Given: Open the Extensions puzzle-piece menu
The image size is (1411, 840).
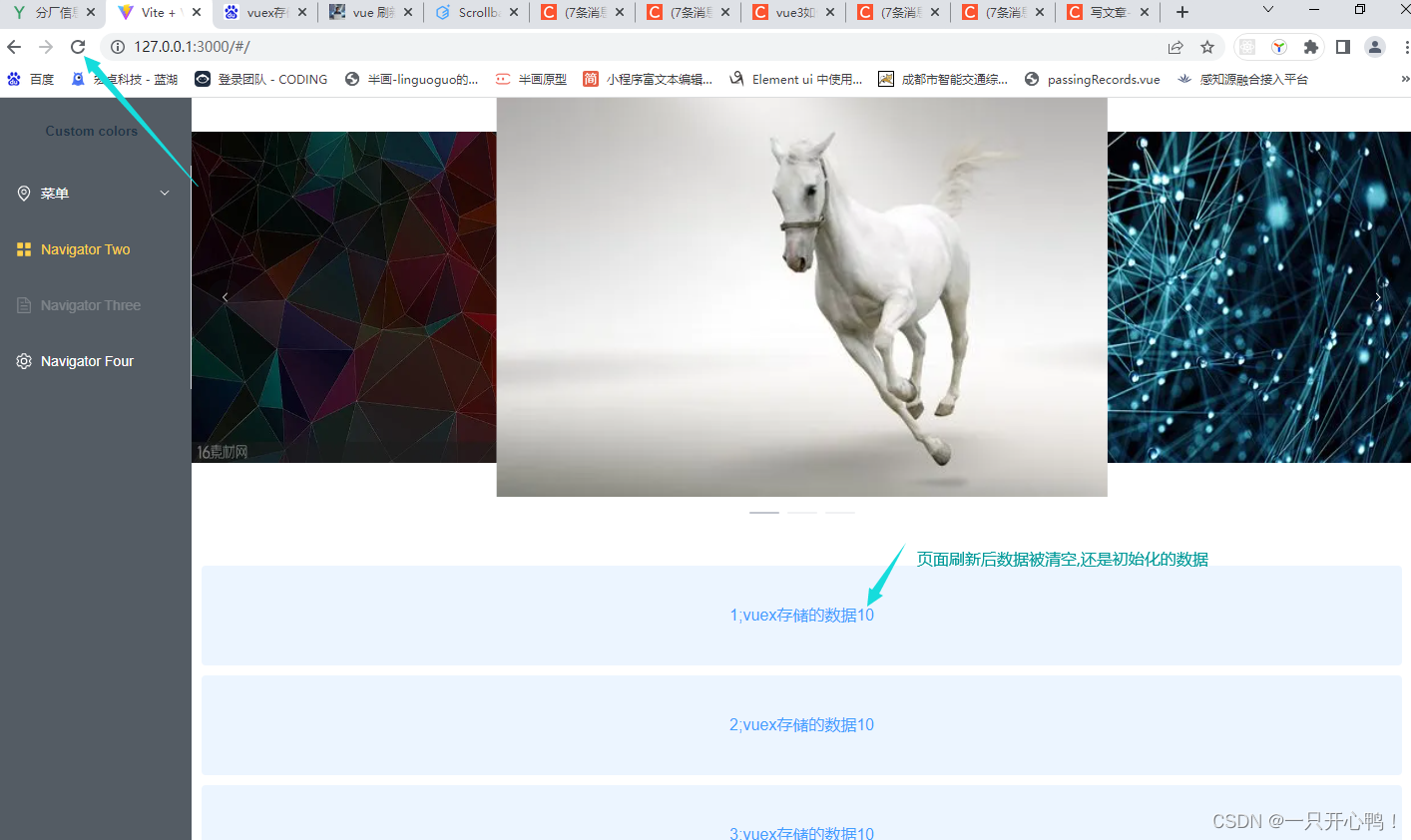Looking at the screenshot, I should pos(1311,47).
